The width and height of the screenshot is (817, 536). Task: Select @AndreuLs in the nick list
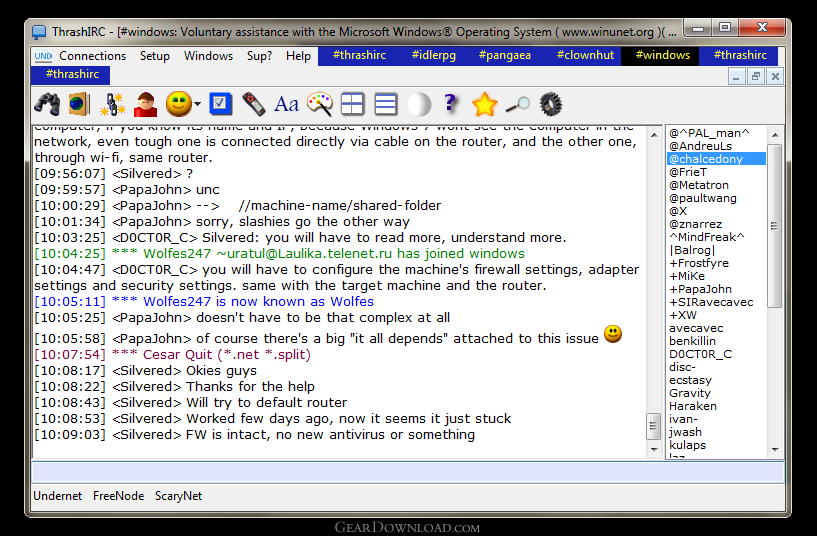tap(700, 146)
